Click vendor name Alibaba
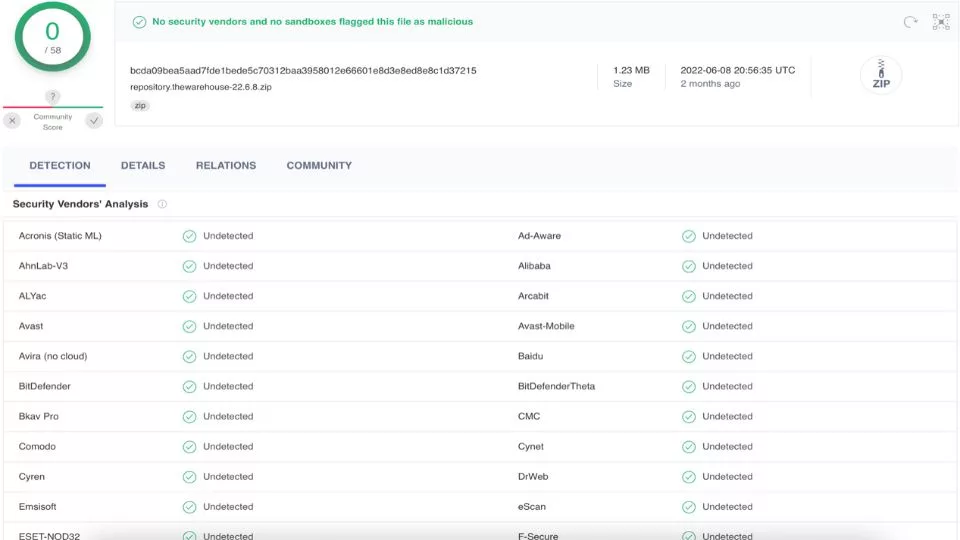The image size is (960, 540). tap(534, 266)
